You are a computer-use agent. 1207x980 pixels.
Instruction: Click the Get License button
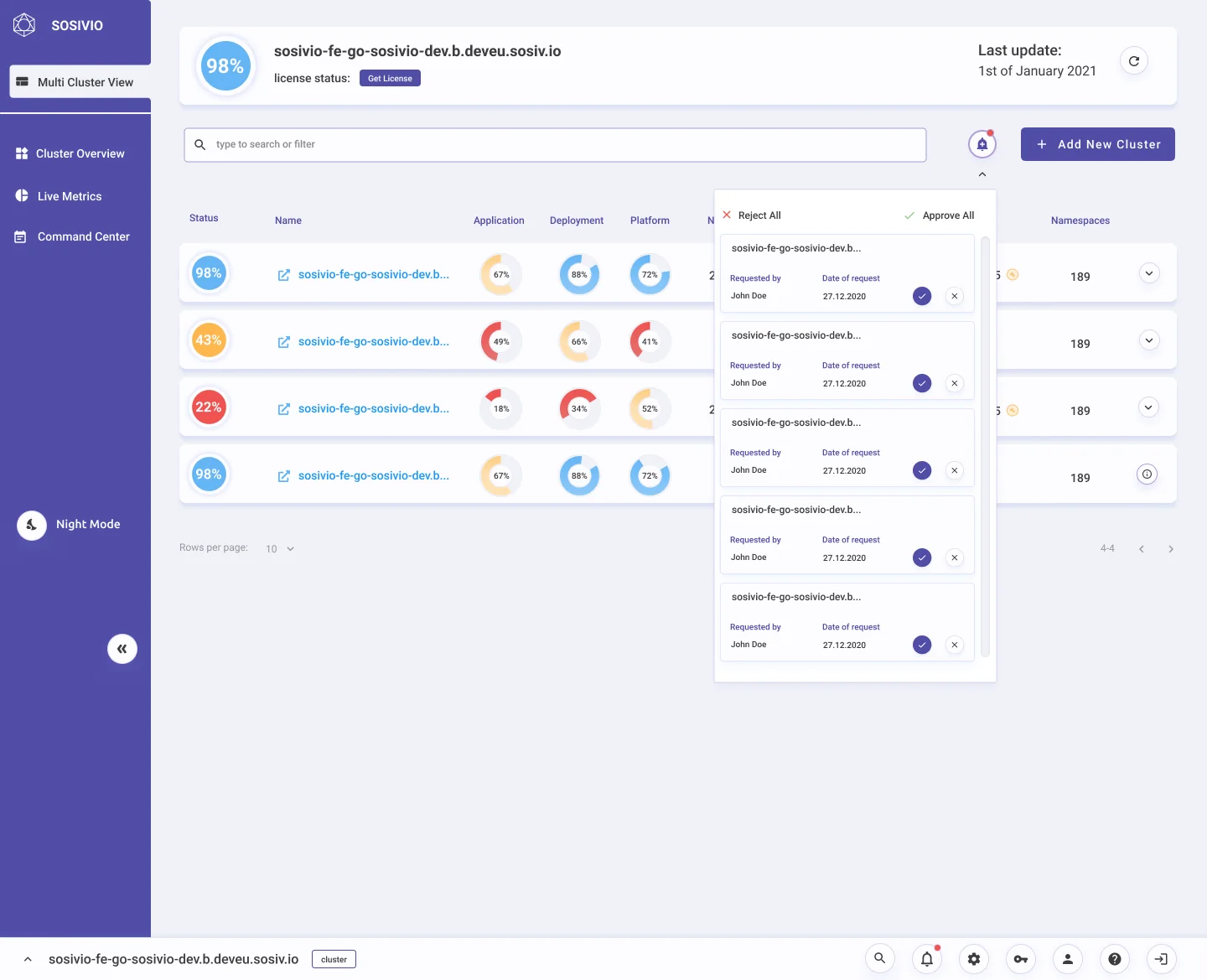(x=390, y=78)
